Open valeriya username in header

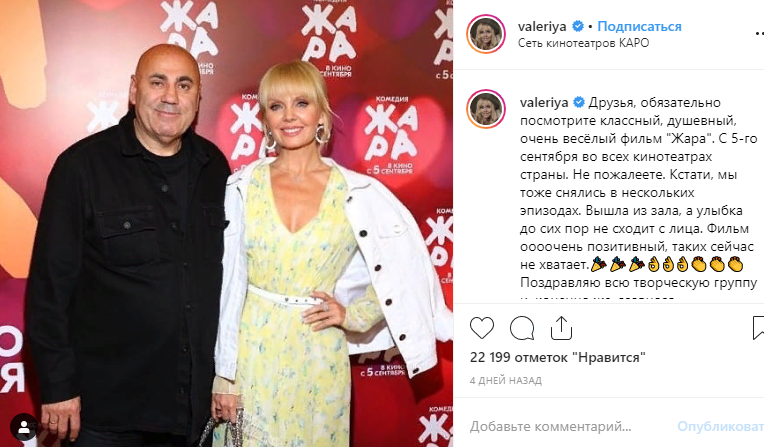point(542,26)
